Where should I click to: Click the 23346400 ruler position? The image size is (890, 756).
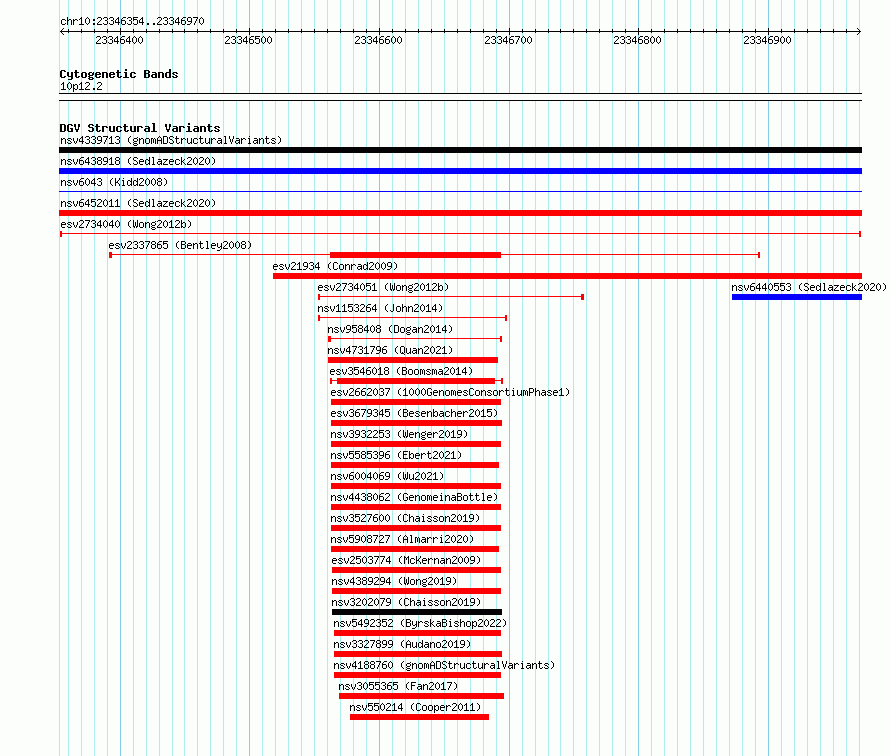(119, 40)
